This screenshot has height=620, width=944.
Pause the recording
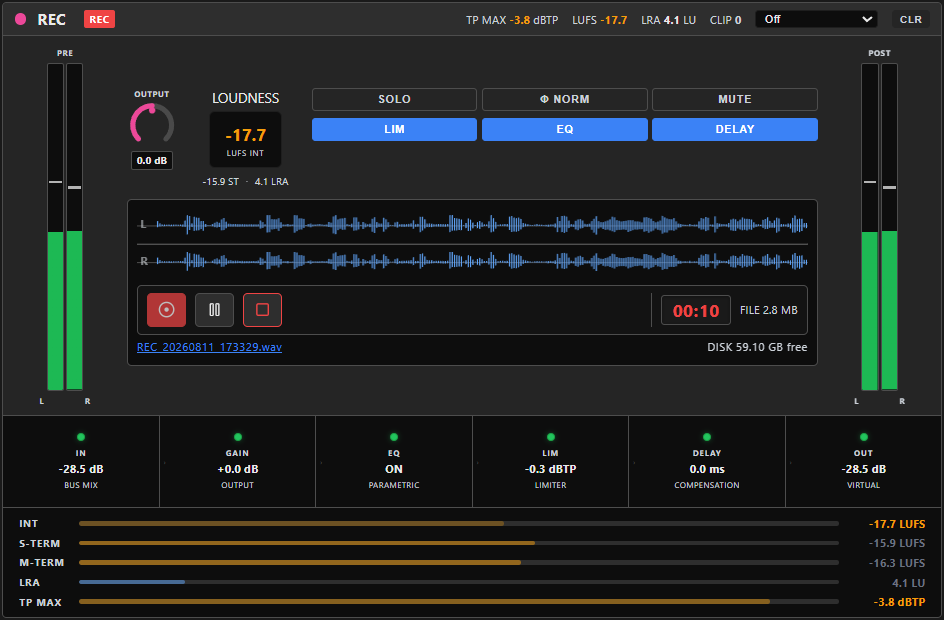coord(214,310)
